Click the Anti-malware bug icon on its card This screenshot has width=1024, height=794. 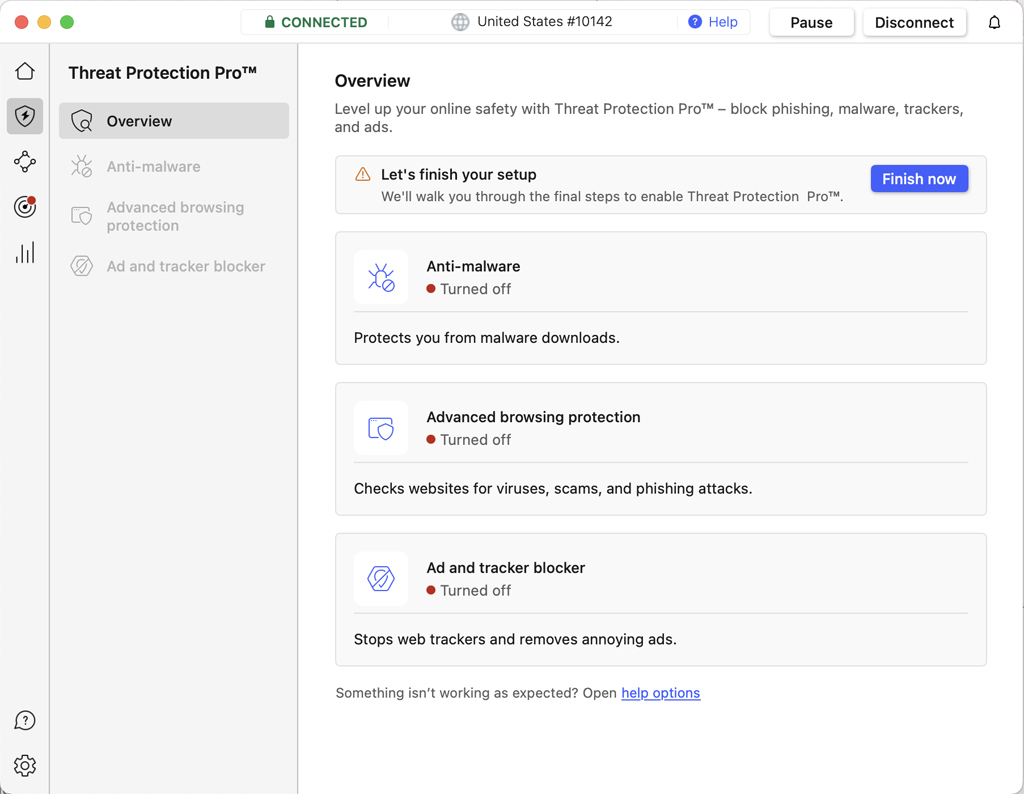380,277
